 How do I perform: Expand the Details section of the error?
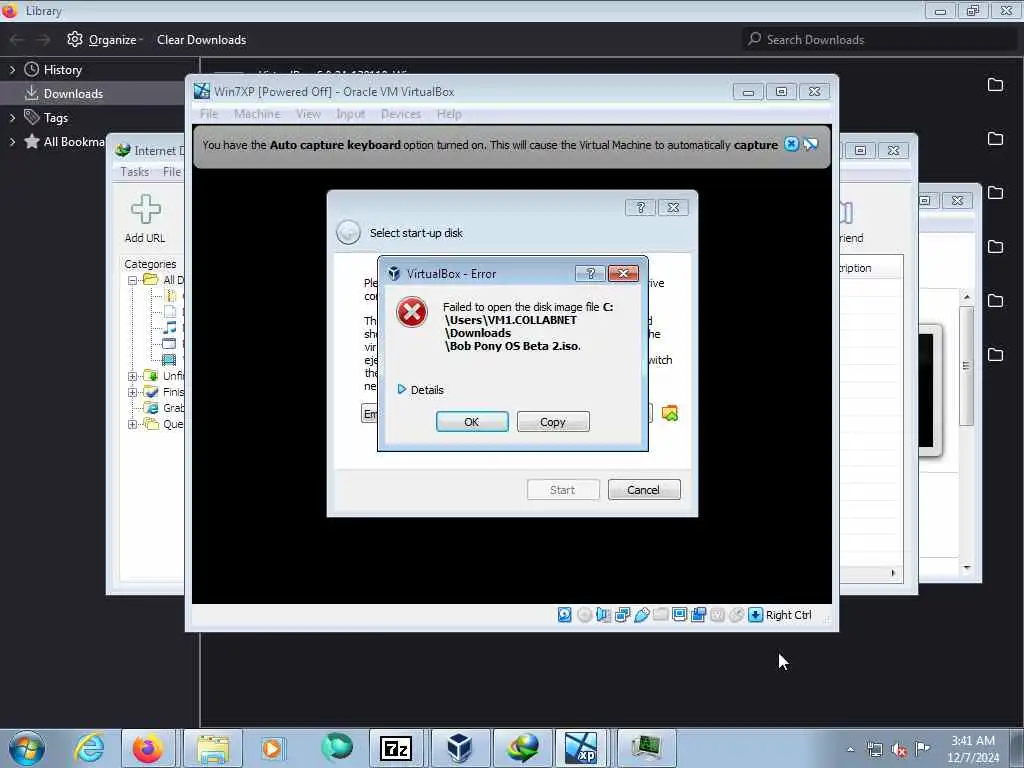click(421, 390)
